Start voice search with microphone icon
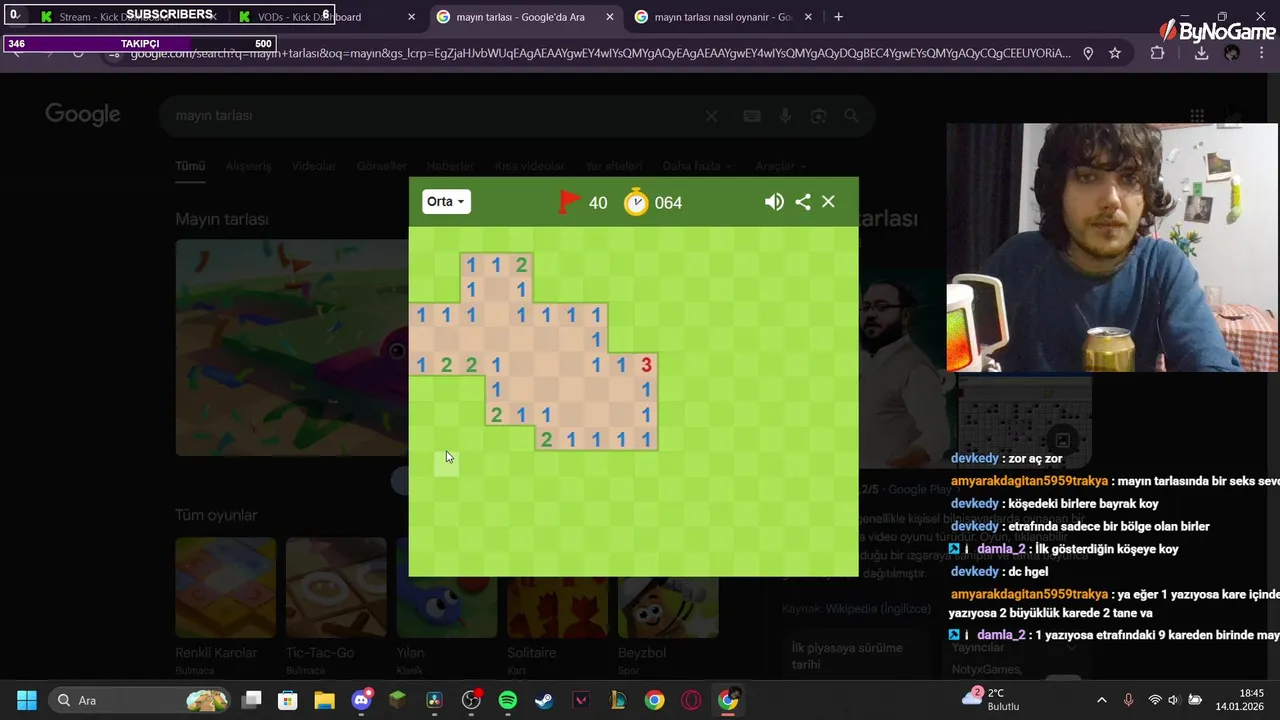Viewport: 1280px width, 720px height. pos(785,116)
